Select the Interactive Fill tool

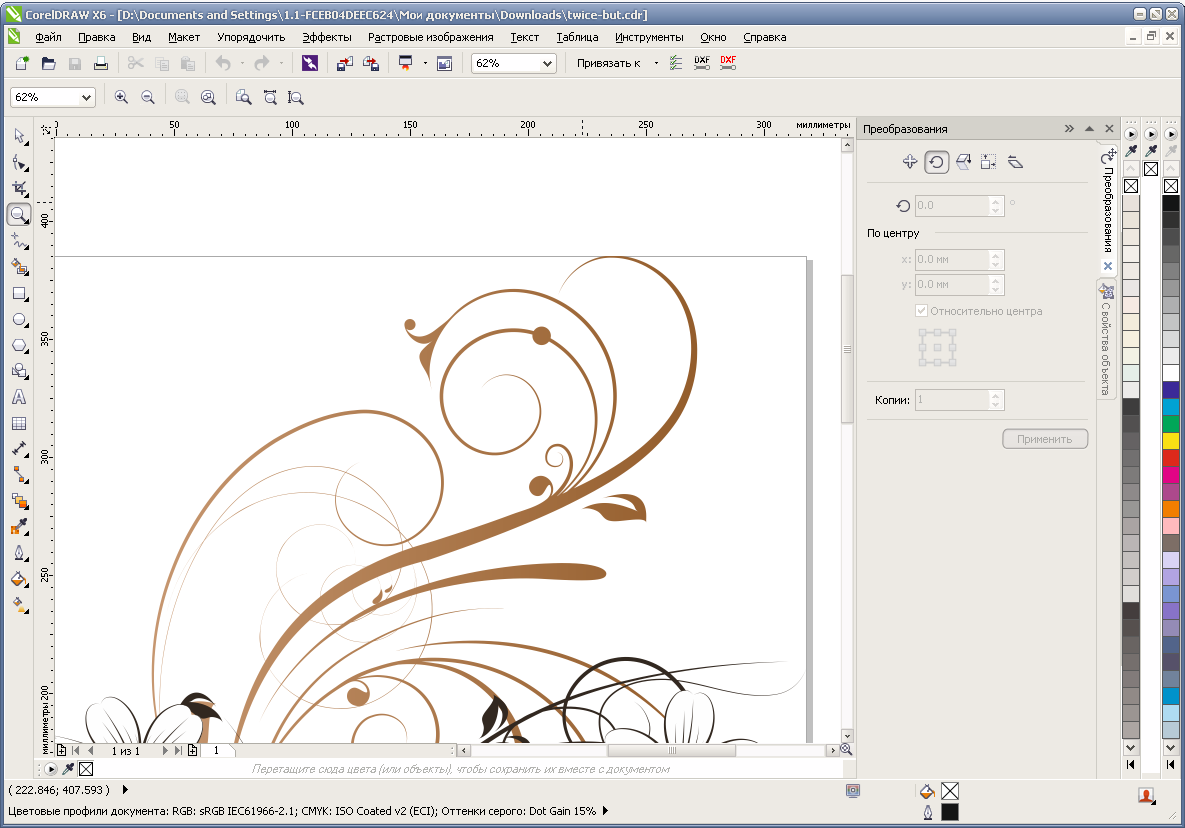20,605
